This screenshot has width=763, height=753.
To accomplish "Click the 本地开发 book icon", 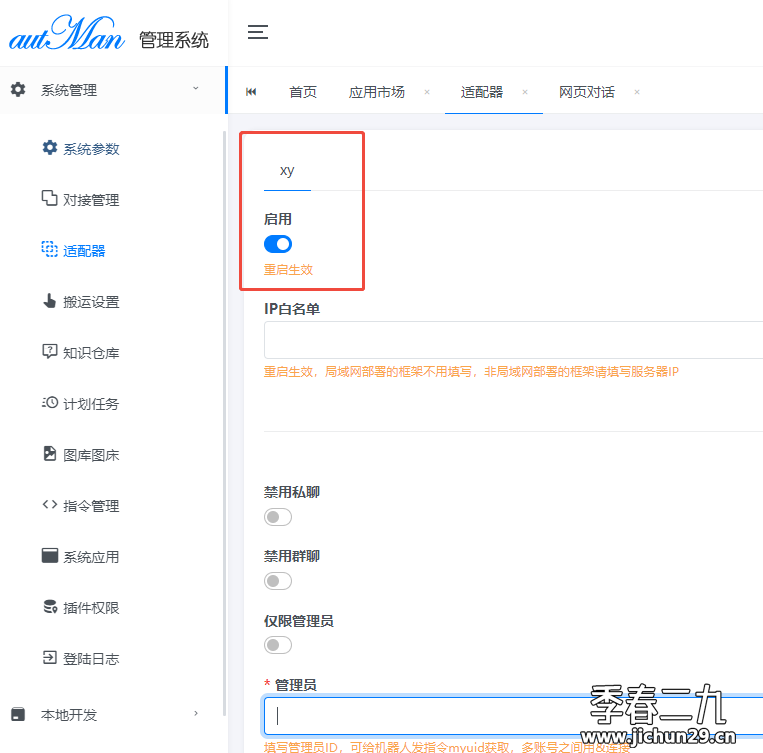I will click(x=18, y=714).
